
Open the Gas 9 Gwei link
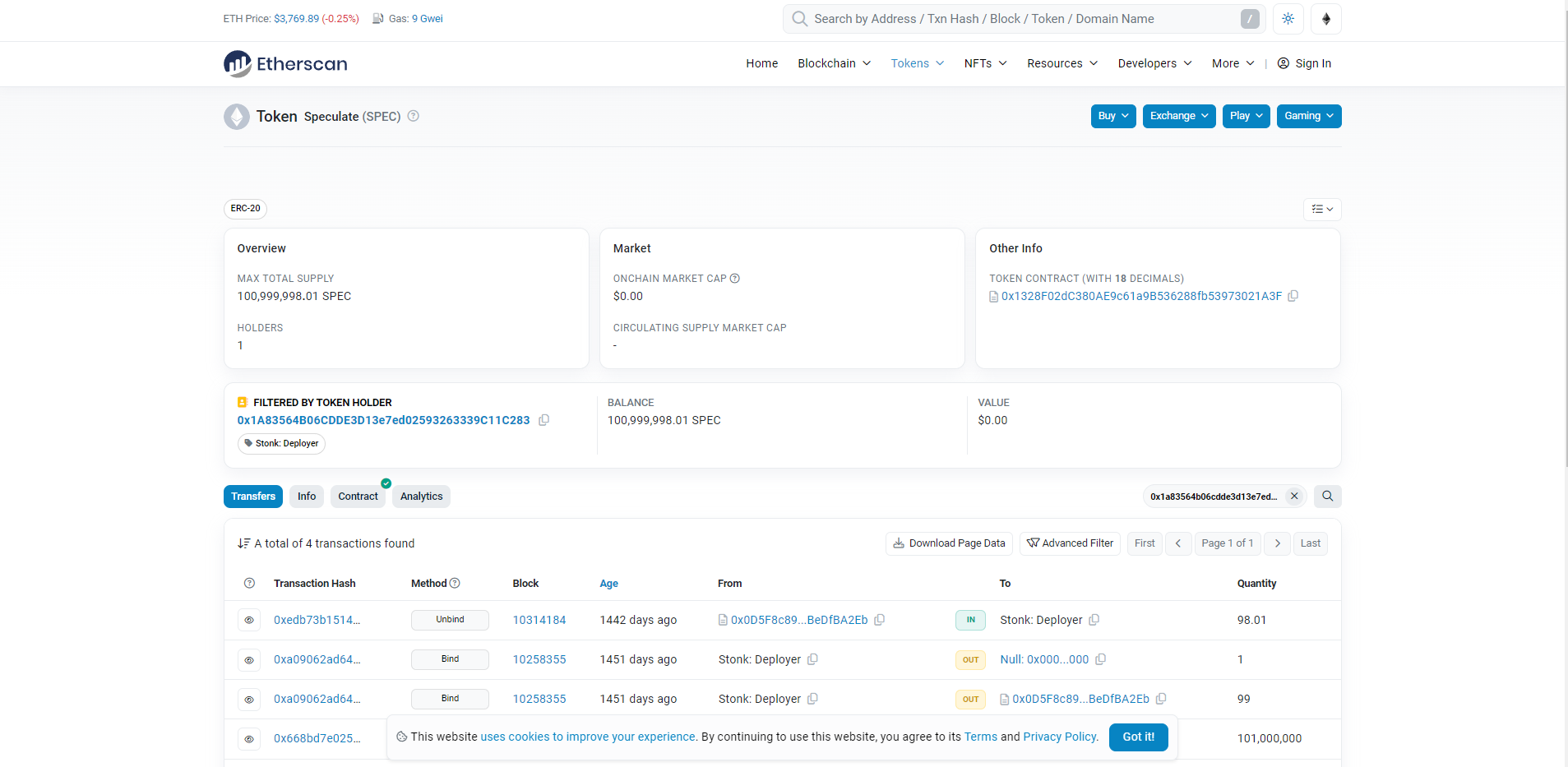(x=428, y=19)
